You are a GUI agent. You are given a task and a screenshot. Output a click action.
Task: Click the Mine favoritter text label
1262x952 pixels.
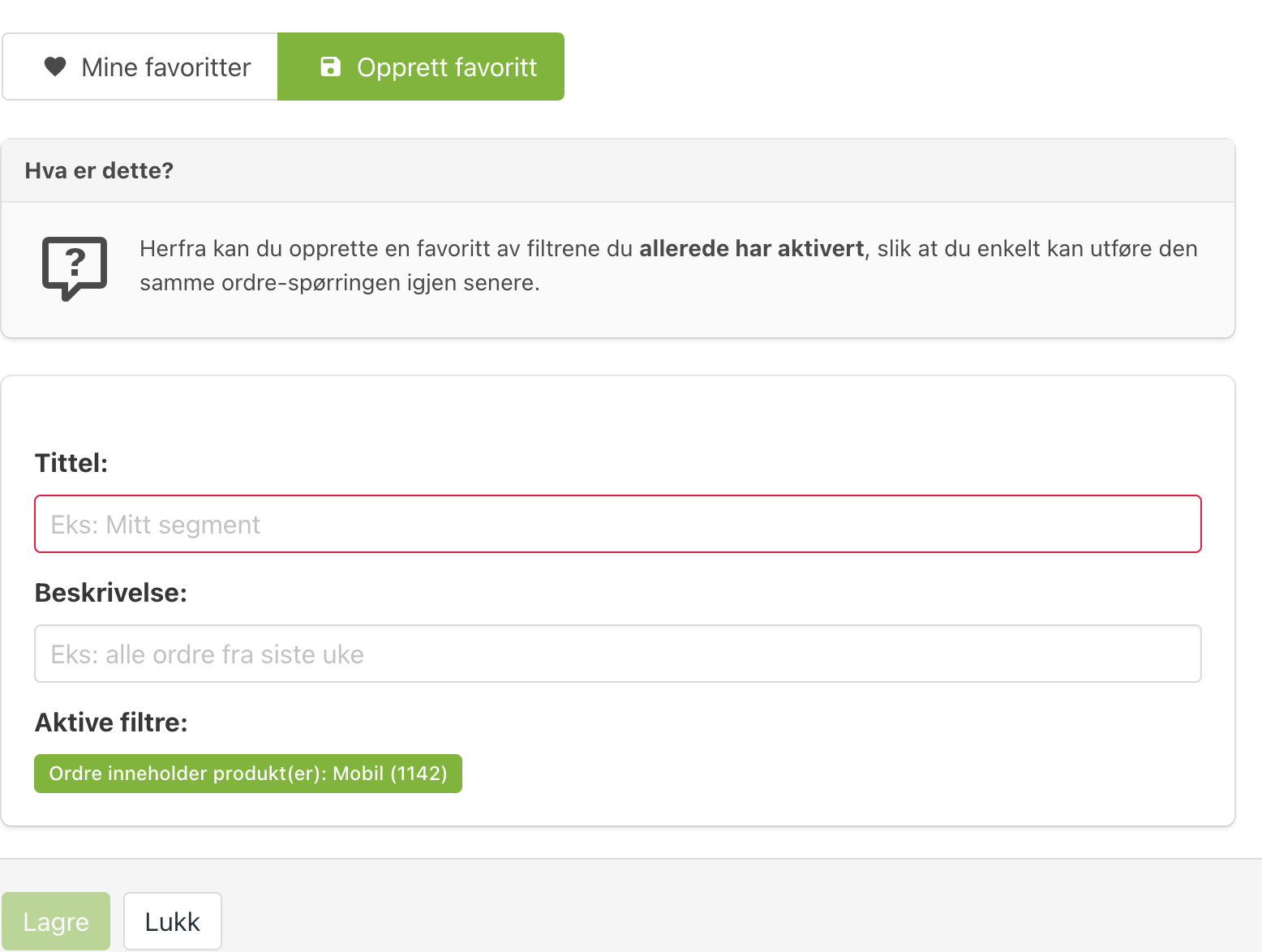166,67
